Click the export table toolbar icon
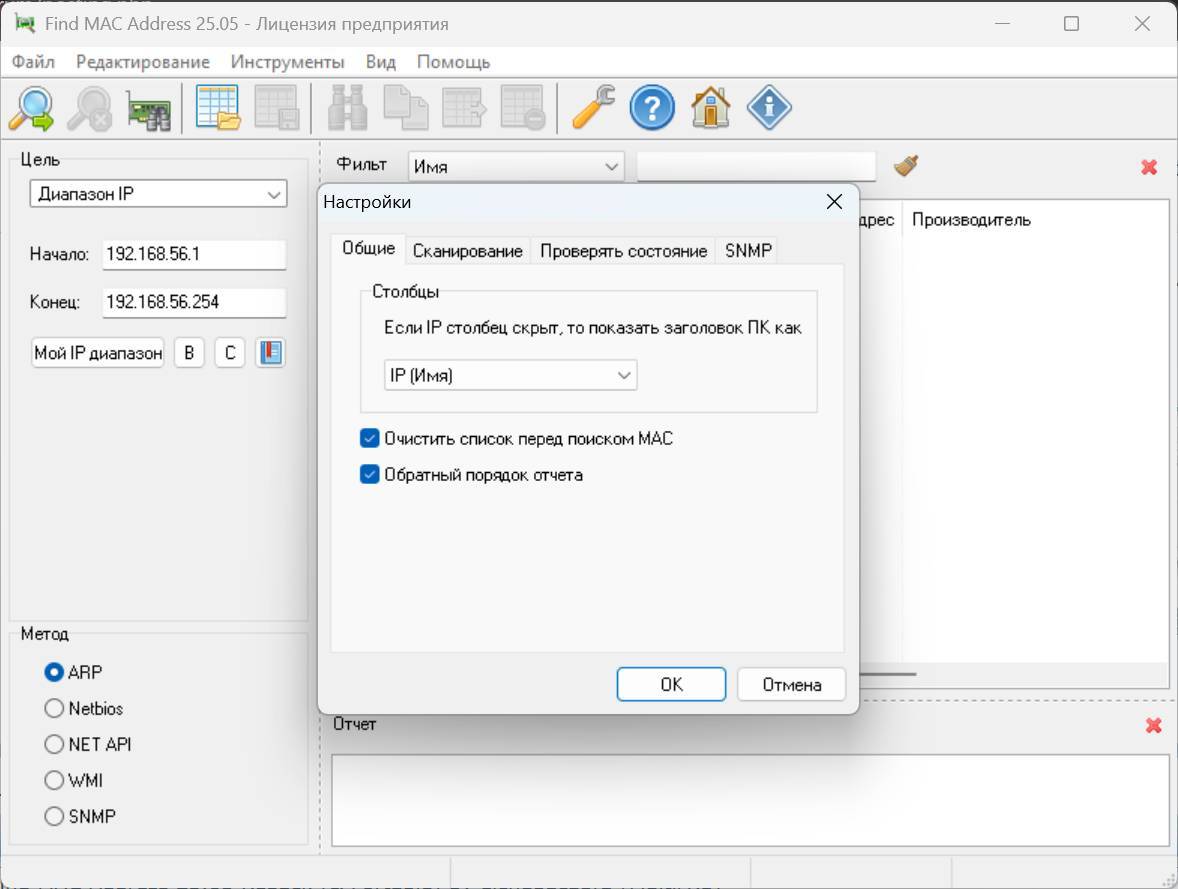1178x889 pixels. point(464,108)
